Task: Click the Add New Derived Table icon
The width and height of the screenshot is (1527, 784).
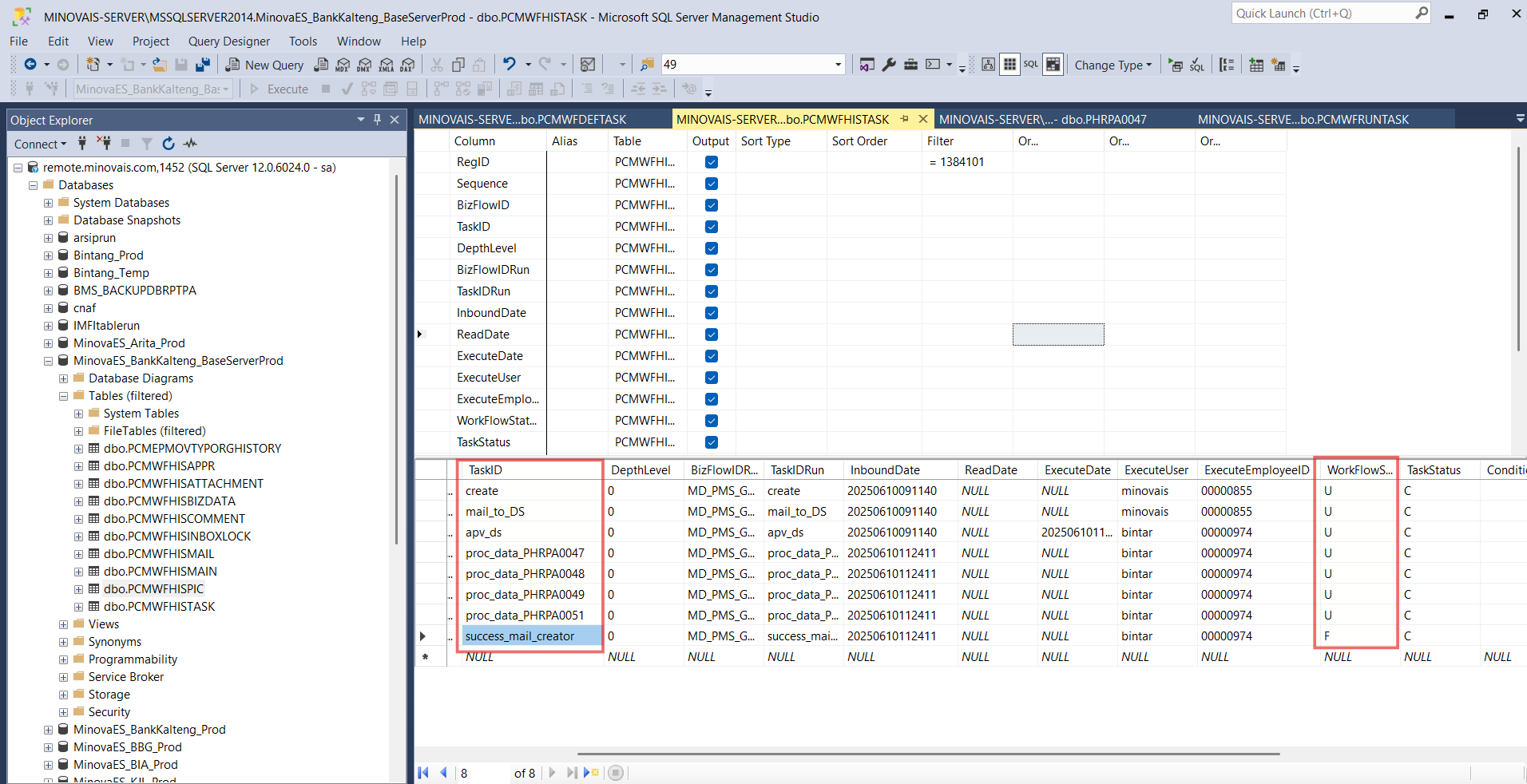Action: pyautogui.click(x=1279, y=65)
